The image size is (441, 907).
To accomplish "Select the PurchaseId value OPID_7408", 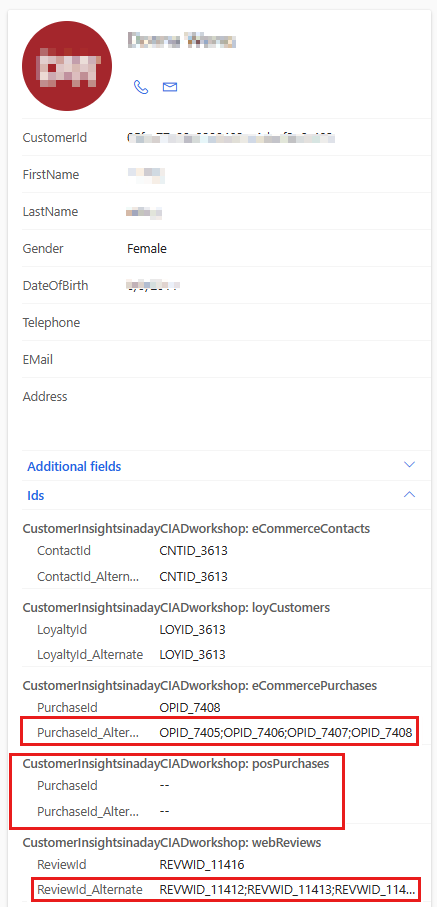I will click(190, 707).
